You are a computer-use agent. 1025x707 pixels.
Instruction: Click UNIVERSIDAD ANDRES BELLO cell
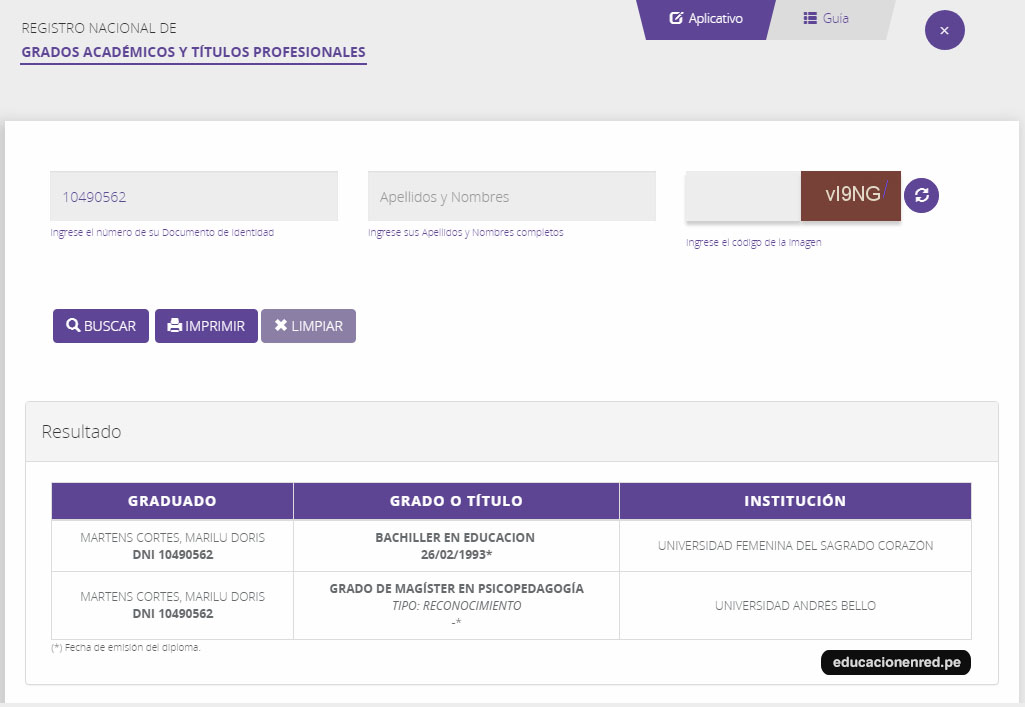coord(795,606)
